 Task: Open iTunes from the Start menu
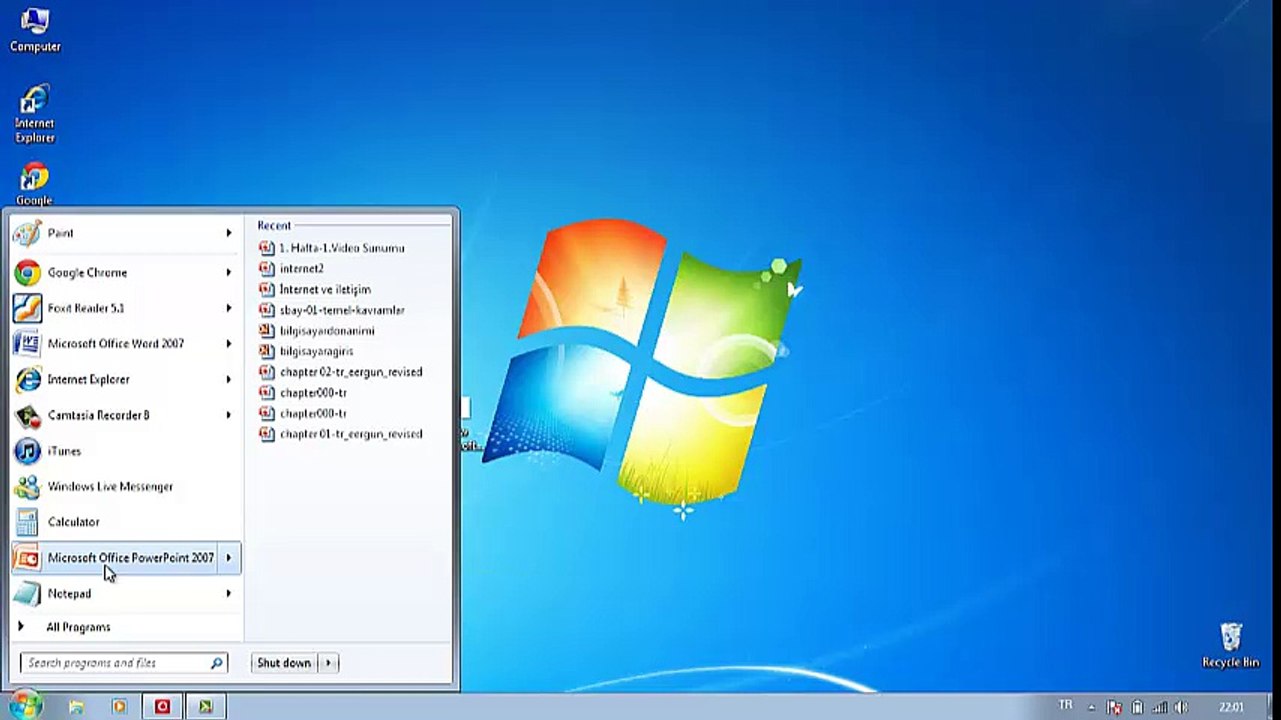click(125, 451)
